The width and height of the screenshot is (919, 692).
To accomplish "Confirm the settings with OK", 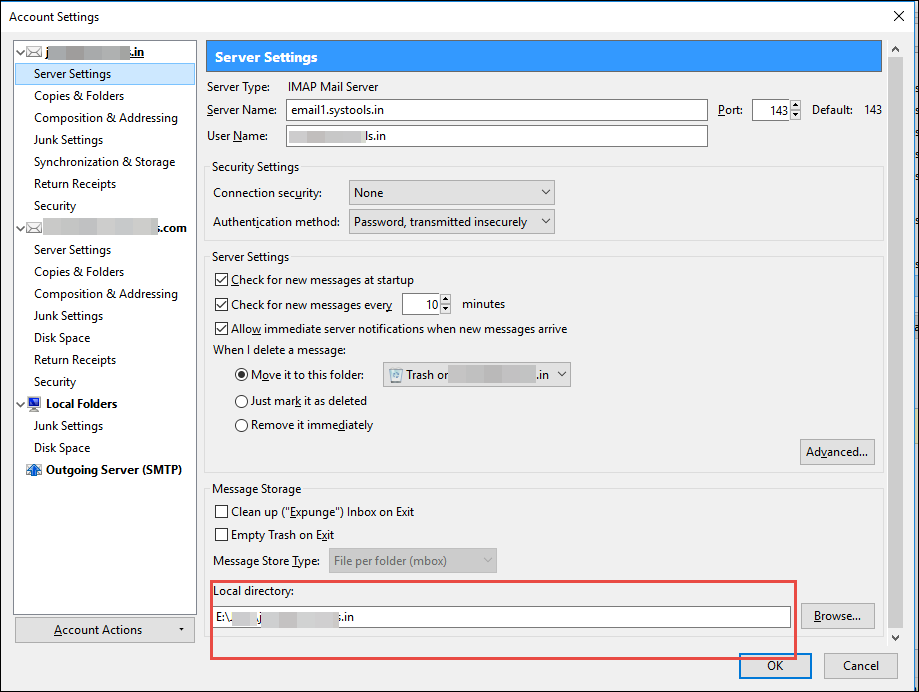I will coord(775,666).
